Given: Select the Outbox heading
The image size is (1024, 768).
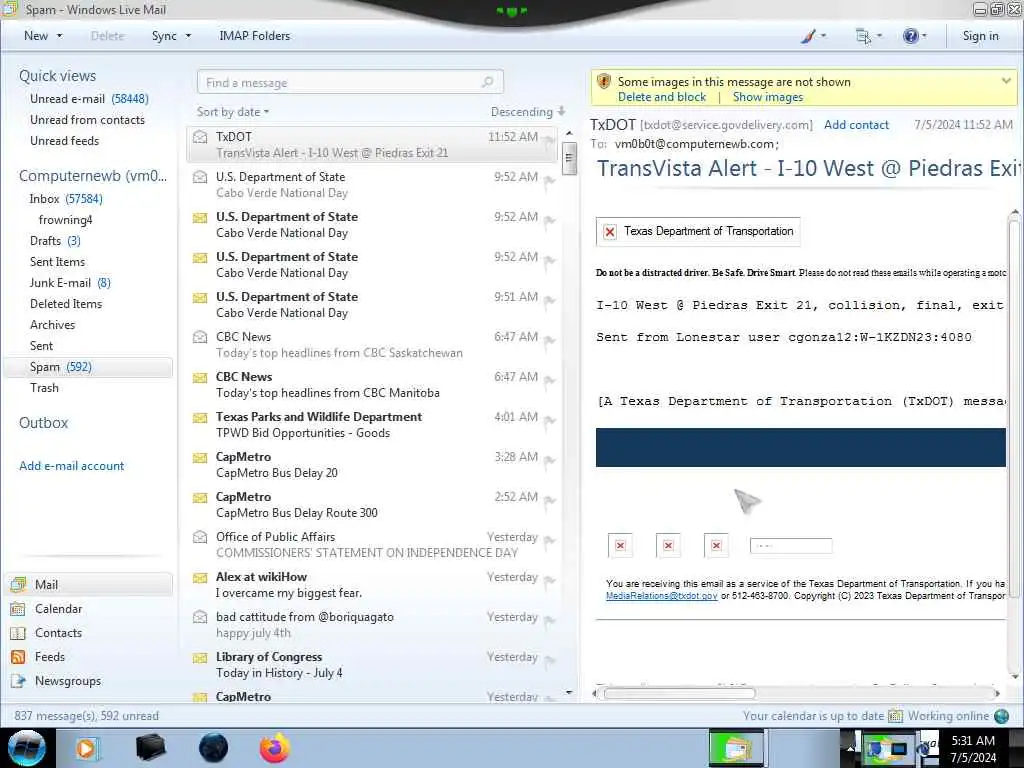Looking at the screenshot, I should 43,423.
